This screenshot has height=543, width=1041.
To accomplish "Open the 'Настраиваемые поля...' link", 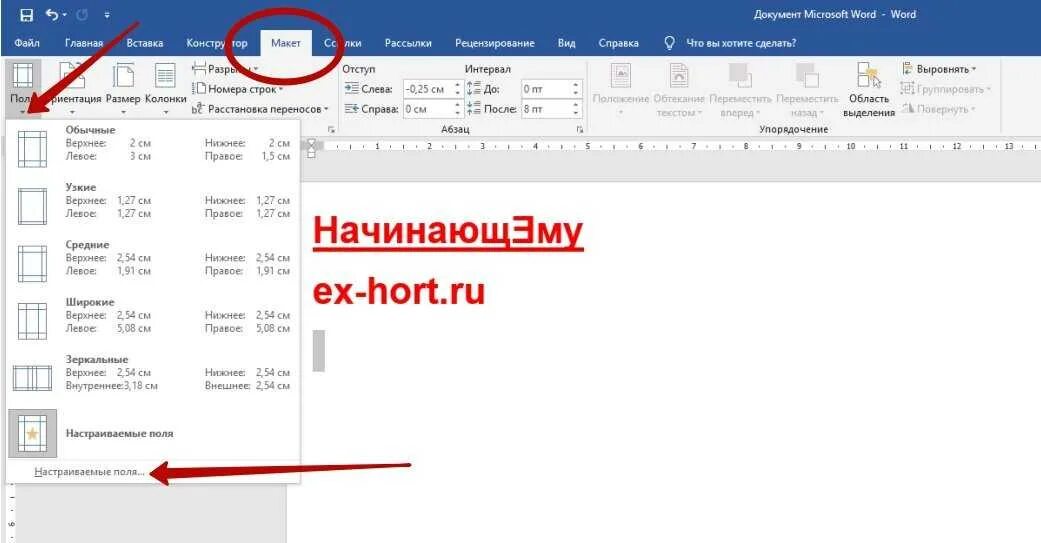I will 90,472.
